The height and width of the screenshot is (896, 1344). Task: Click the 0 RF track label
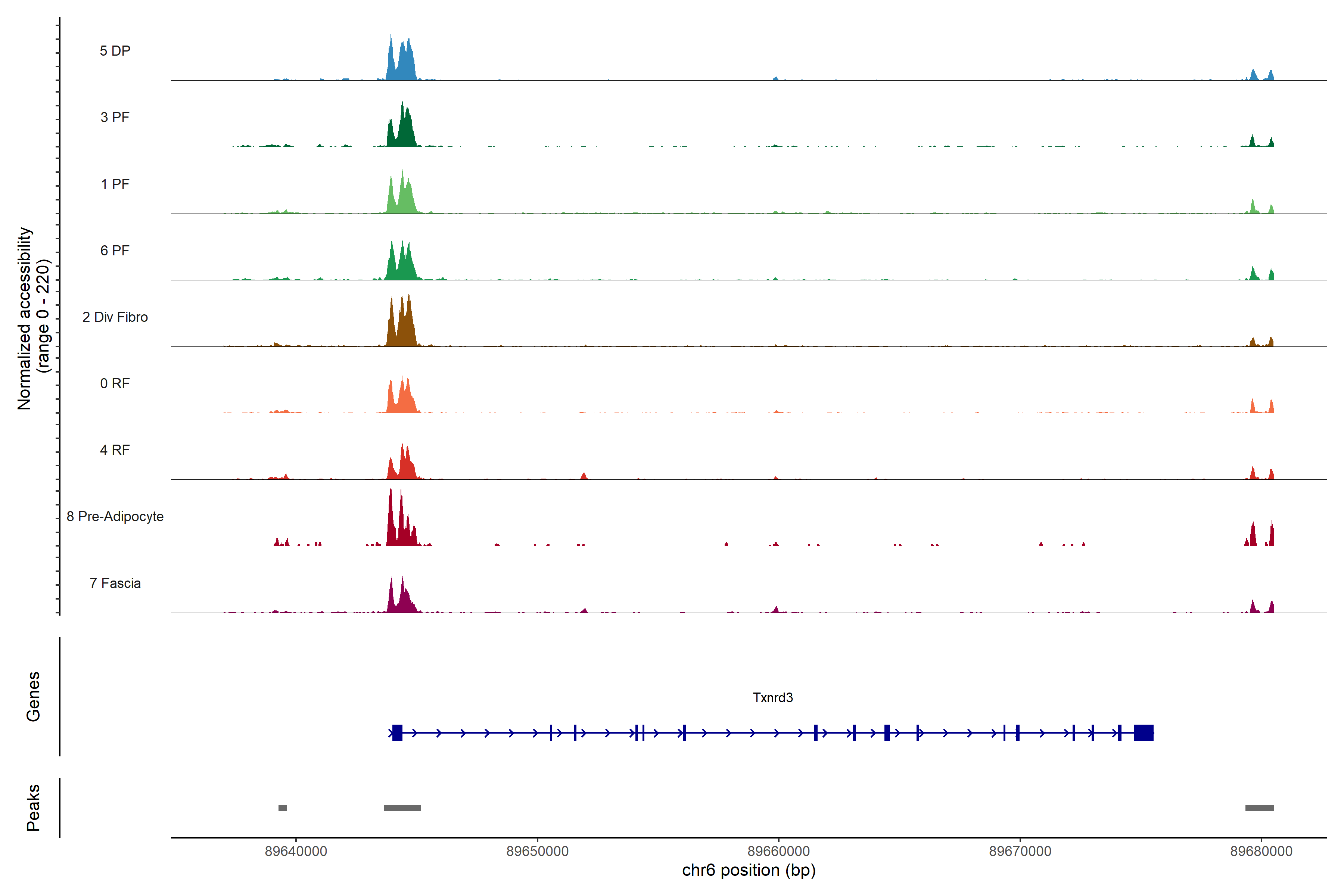coord(115,383)
